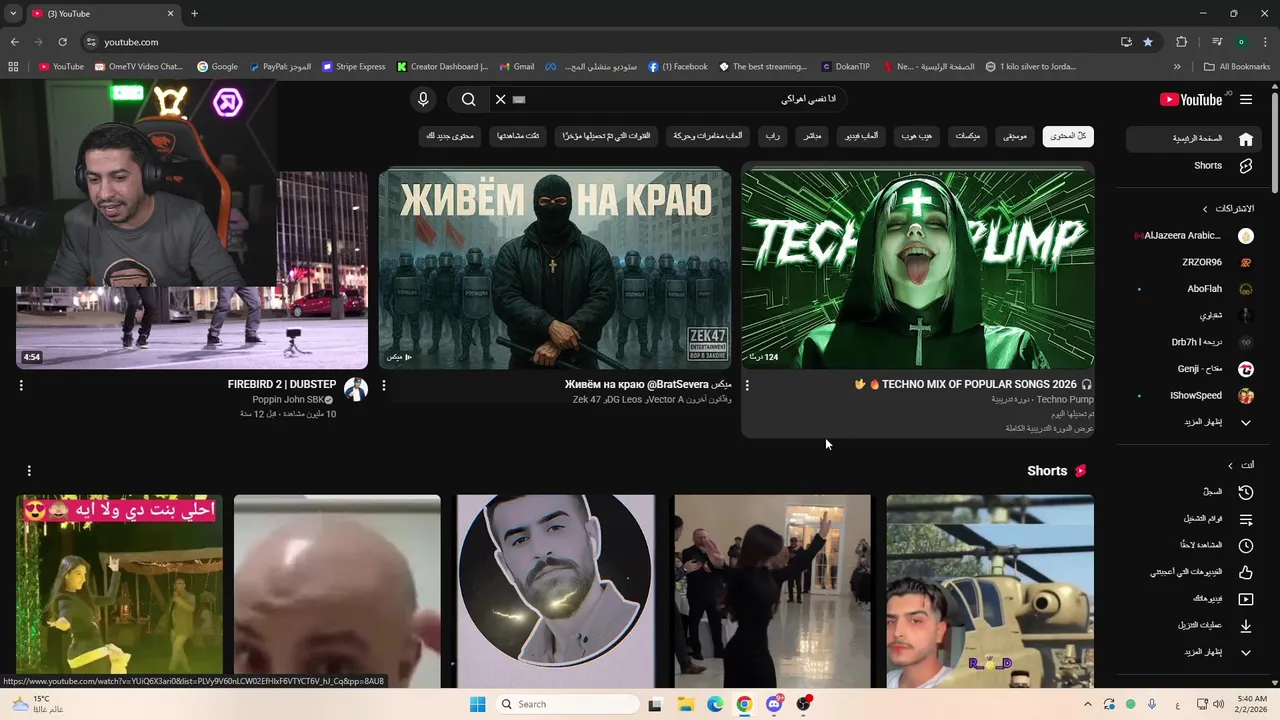Open AboFlah channel subscription
The height and width of the screenshot is (720, 1280).
coord(1194,289)
